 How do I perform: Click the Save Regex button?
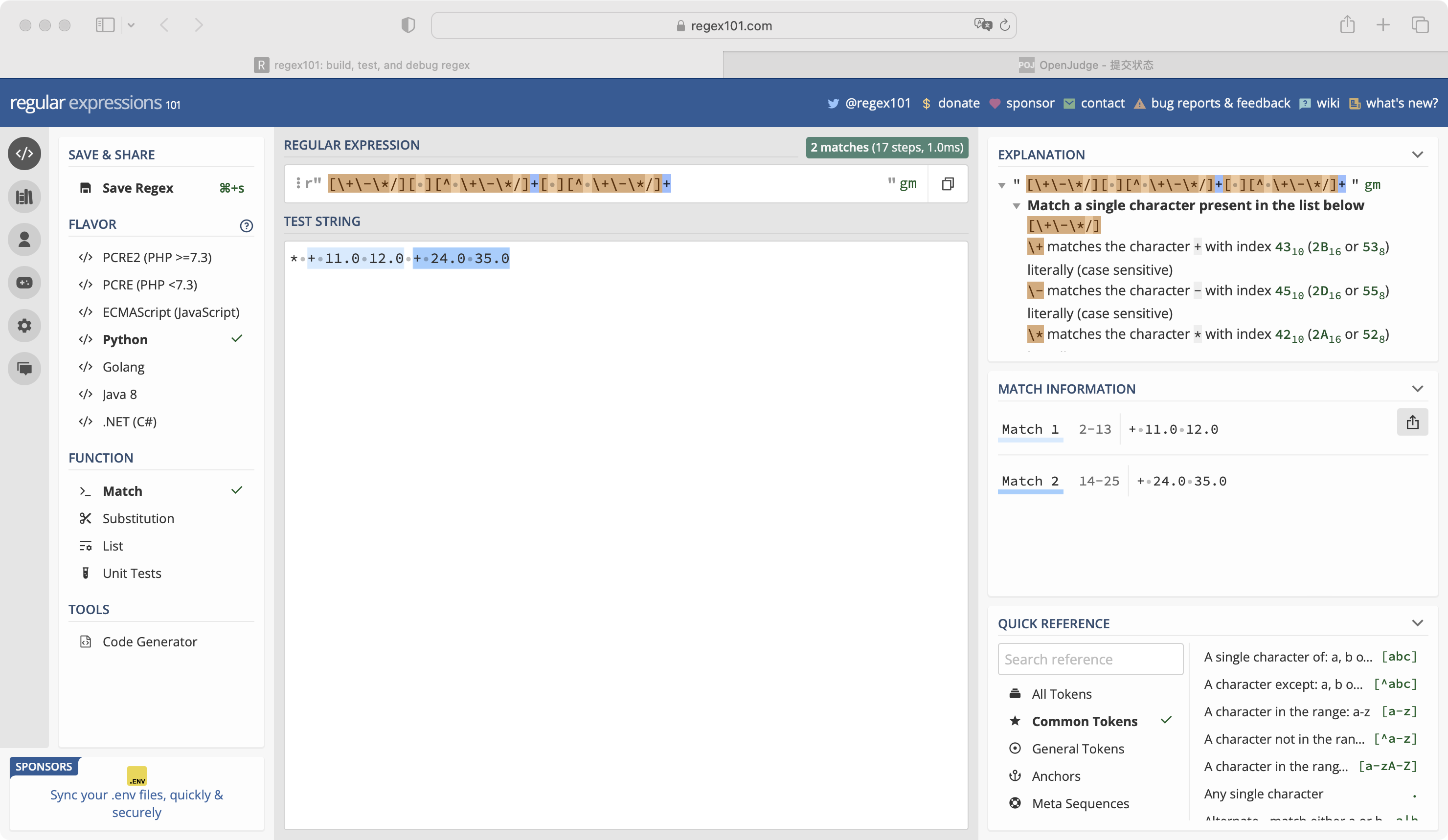(x=137, y=188)
